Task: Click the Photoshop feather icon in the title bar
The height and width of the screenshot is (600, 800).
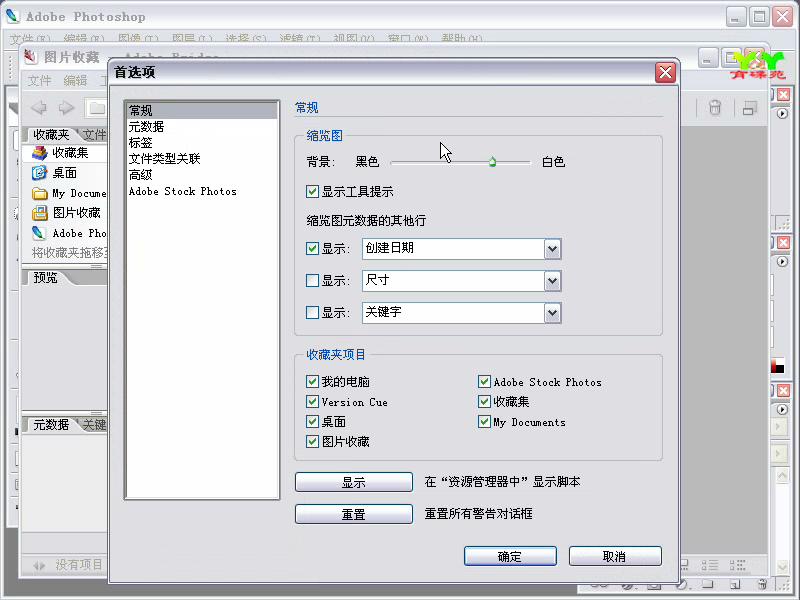Action: tap(12, 16)
